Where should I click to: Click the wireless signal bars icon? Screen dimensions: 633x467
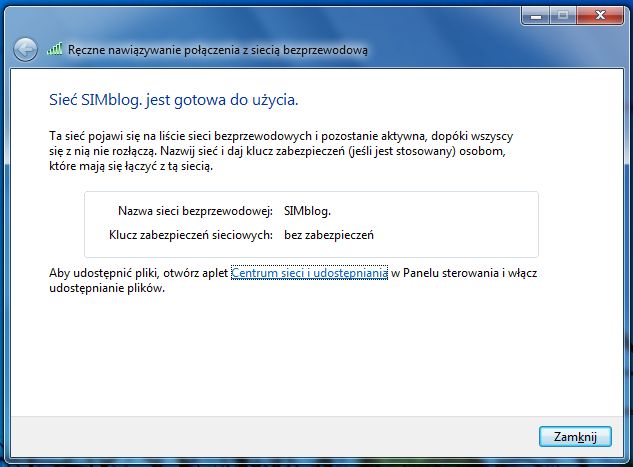(x=54, y=49)
